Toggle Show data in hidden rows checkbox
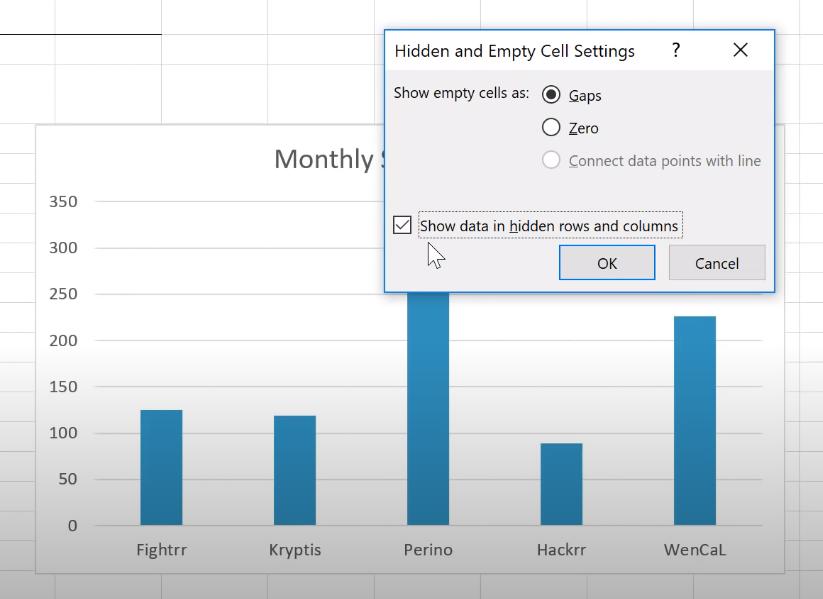The image size is (823, 599). pyautogui.click(x=402, y=225)
